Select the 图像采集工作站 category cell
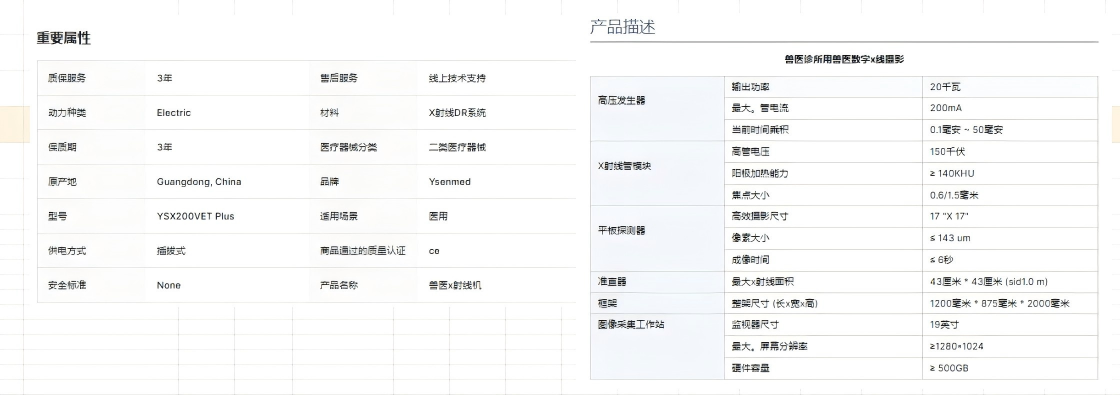 pyautogui.click(x=657, y=346)
